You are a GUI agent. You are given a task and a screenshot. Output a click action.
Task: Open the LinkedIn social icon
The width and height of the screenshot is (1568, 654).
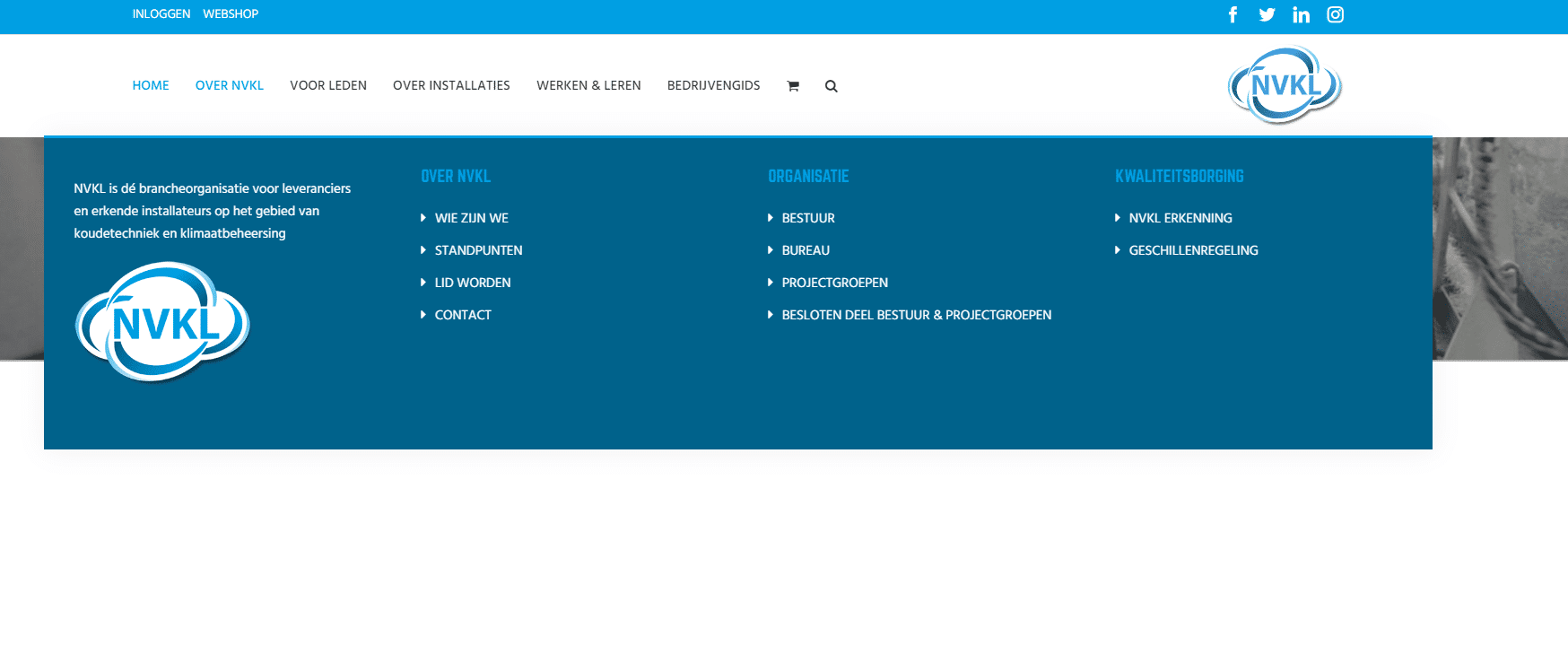point(1301,14)
